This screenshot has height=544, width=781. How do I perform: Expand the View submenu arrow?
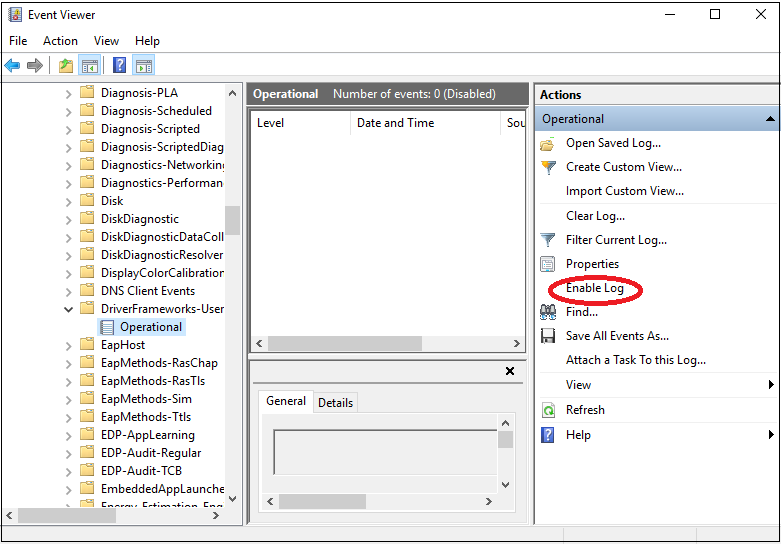click(x=770, y=385)
